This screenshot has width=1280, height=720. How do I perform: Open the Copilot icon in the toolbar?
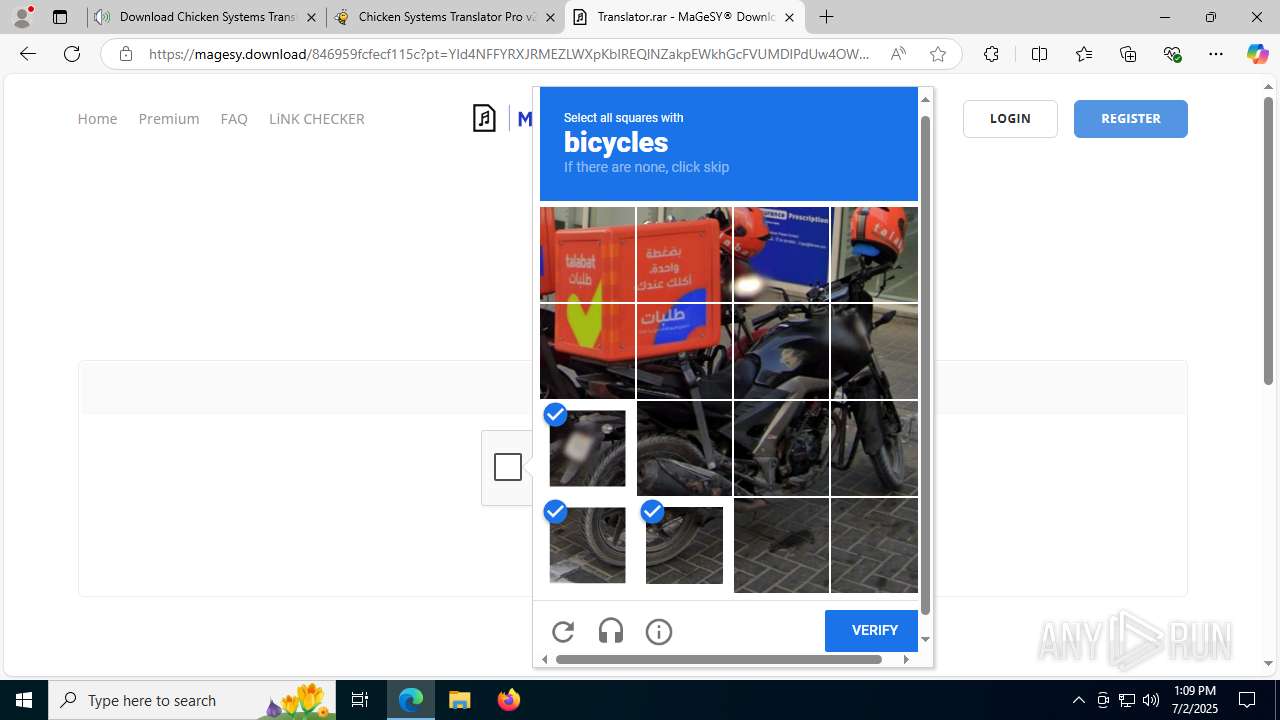(x=1257, y=54)
